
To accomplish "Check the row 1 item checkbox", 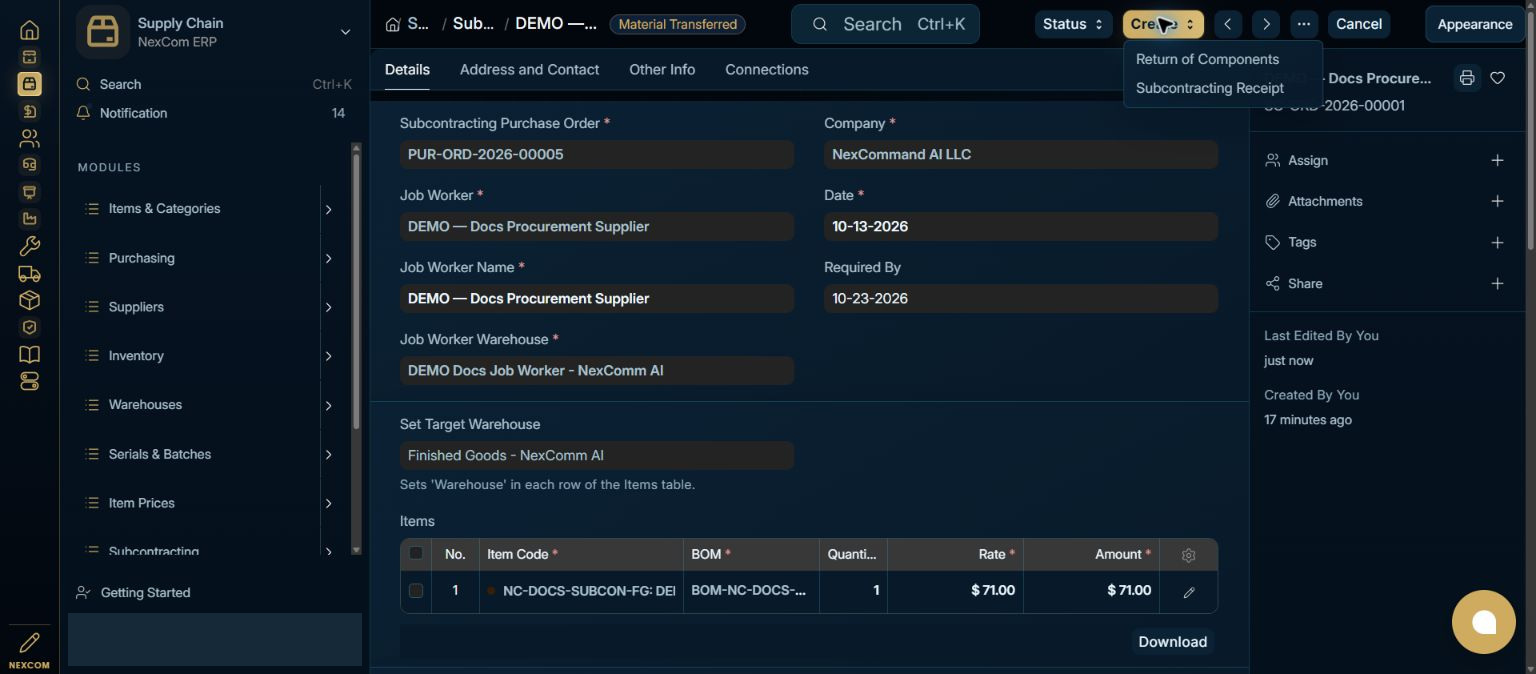I will [x=416, y=591].
